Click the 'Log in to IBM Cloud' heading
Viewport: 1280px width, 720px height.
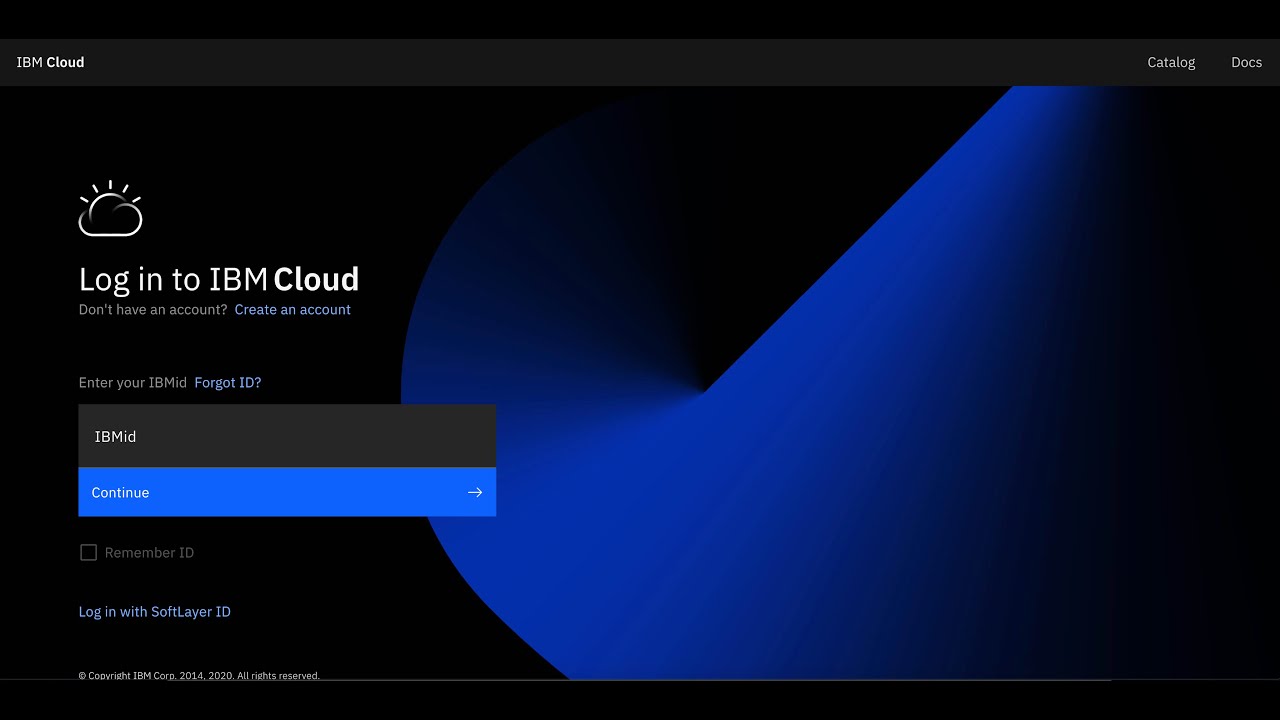[x=219, y=279]
